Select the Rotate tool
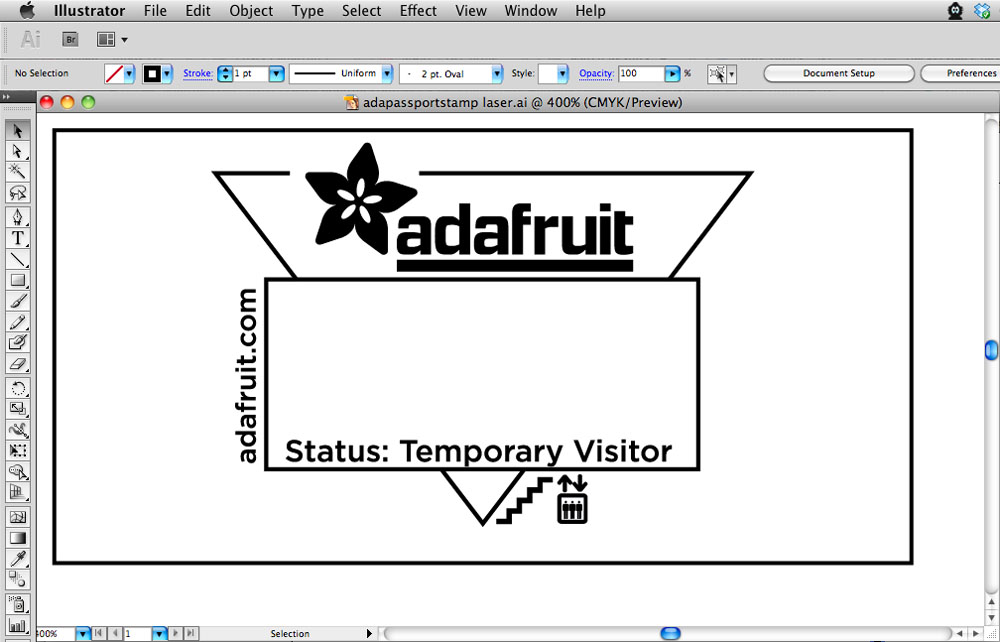1000x642 pixels. (18, 388)
